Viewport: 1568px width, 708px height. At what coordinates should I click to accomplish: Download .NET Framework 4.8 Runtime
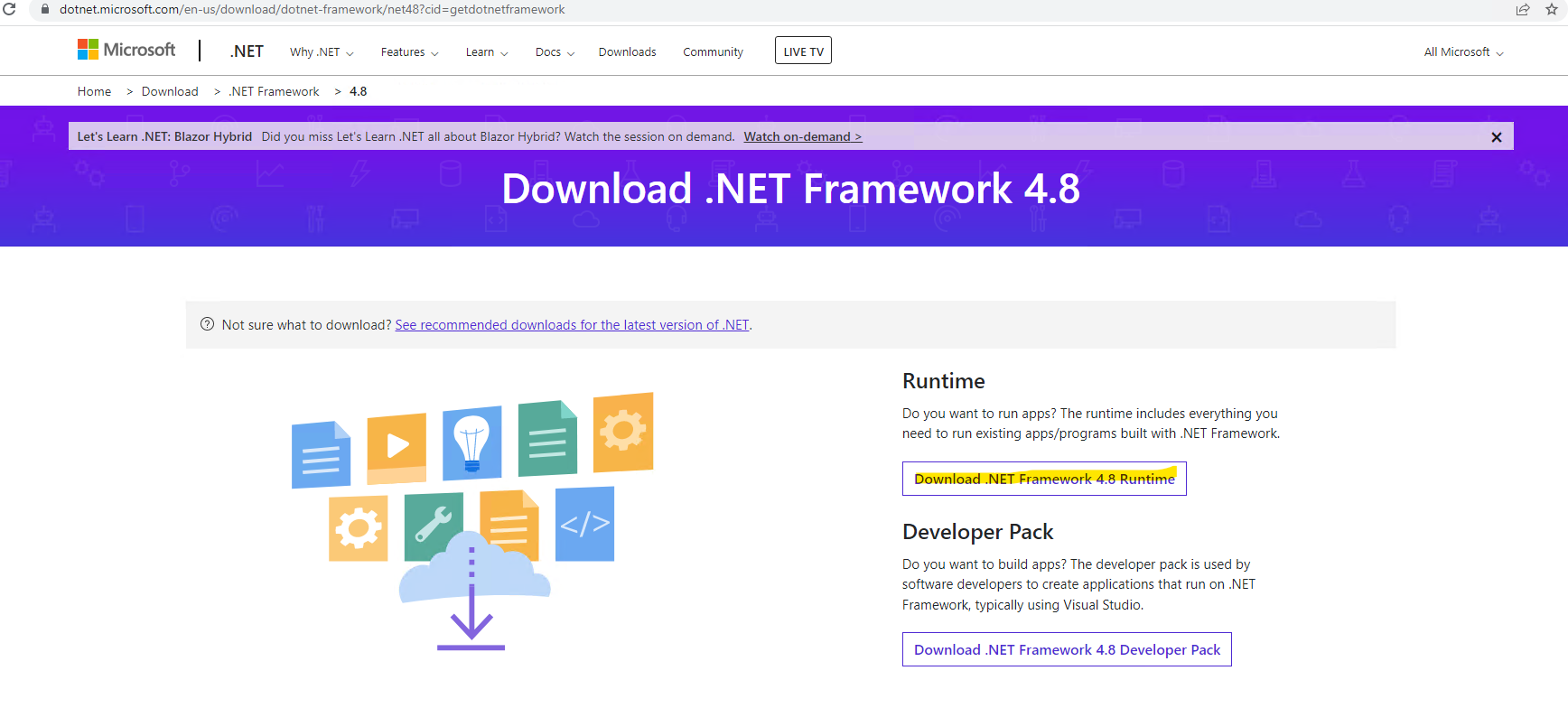[x=1044, y=479]
